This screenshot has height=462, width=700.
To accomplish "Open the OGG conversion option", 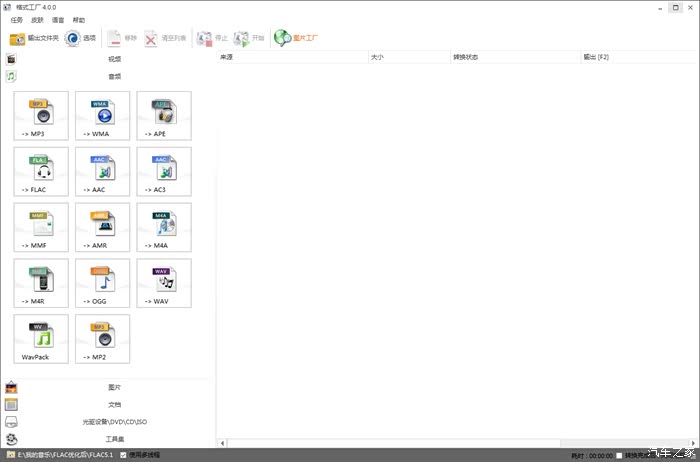I will (102, 283).
